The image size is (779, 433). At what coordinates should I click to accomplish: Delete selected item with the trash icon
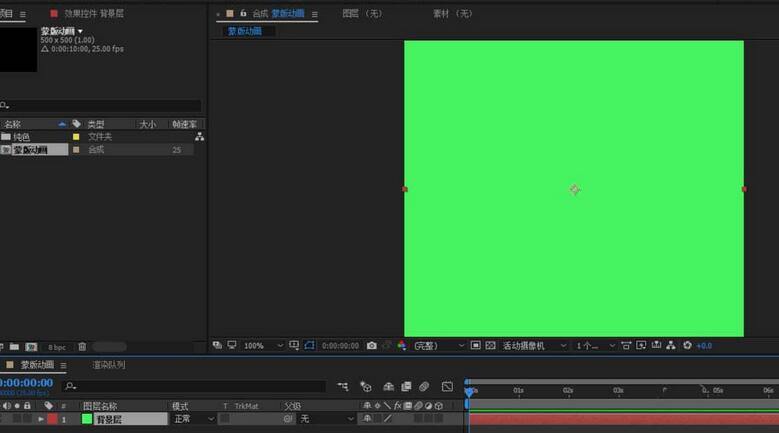coord(82,347)
